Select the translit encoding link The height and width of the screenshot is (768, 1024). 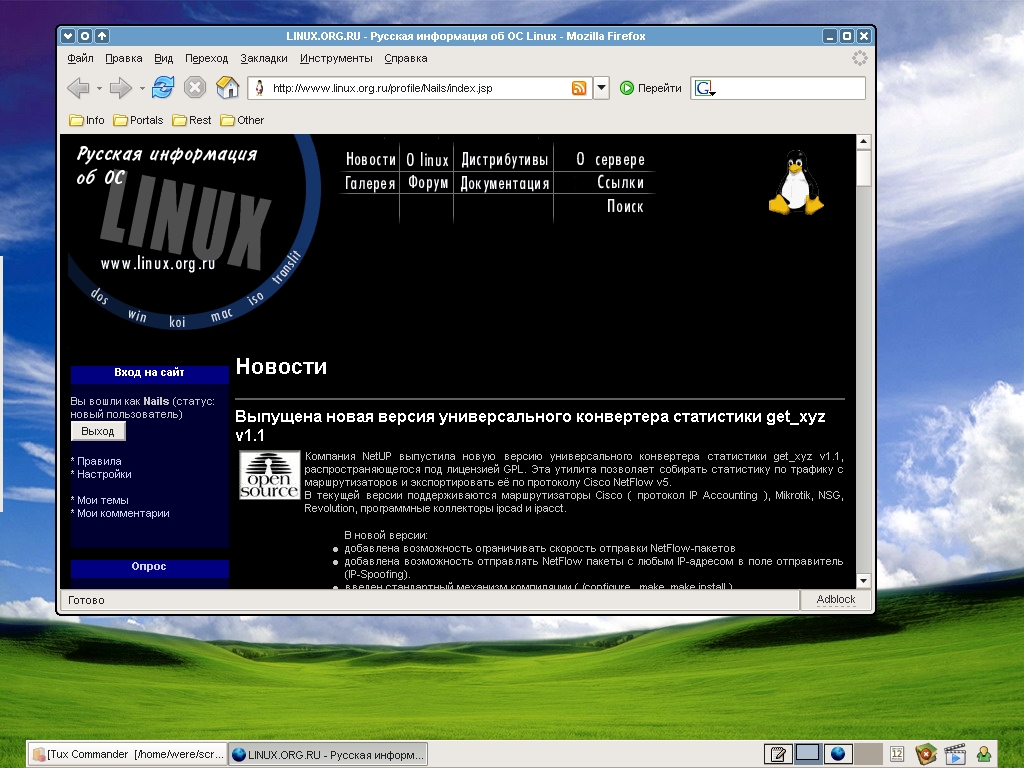coord(286,267)
